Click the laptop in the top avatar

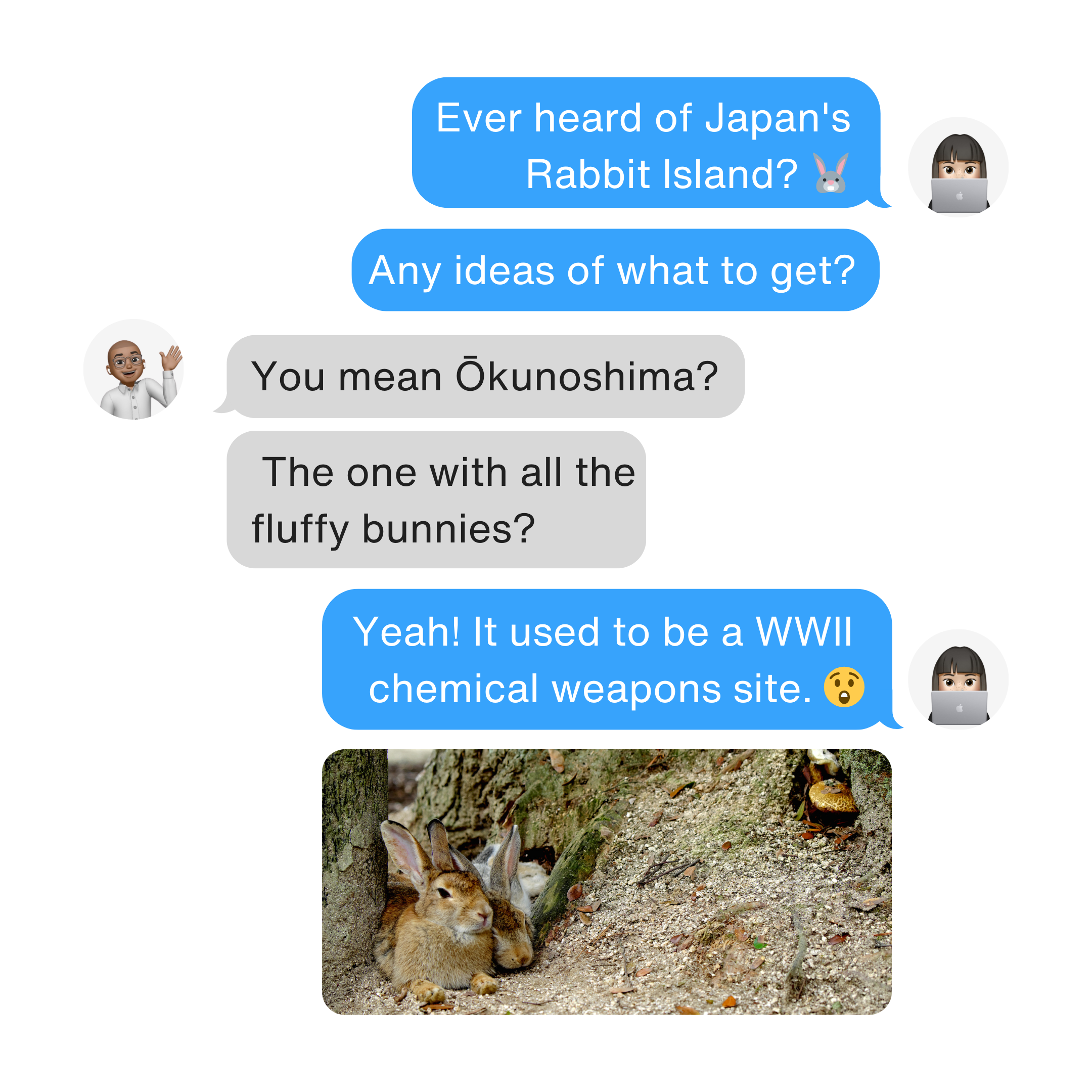click(959, 196)
